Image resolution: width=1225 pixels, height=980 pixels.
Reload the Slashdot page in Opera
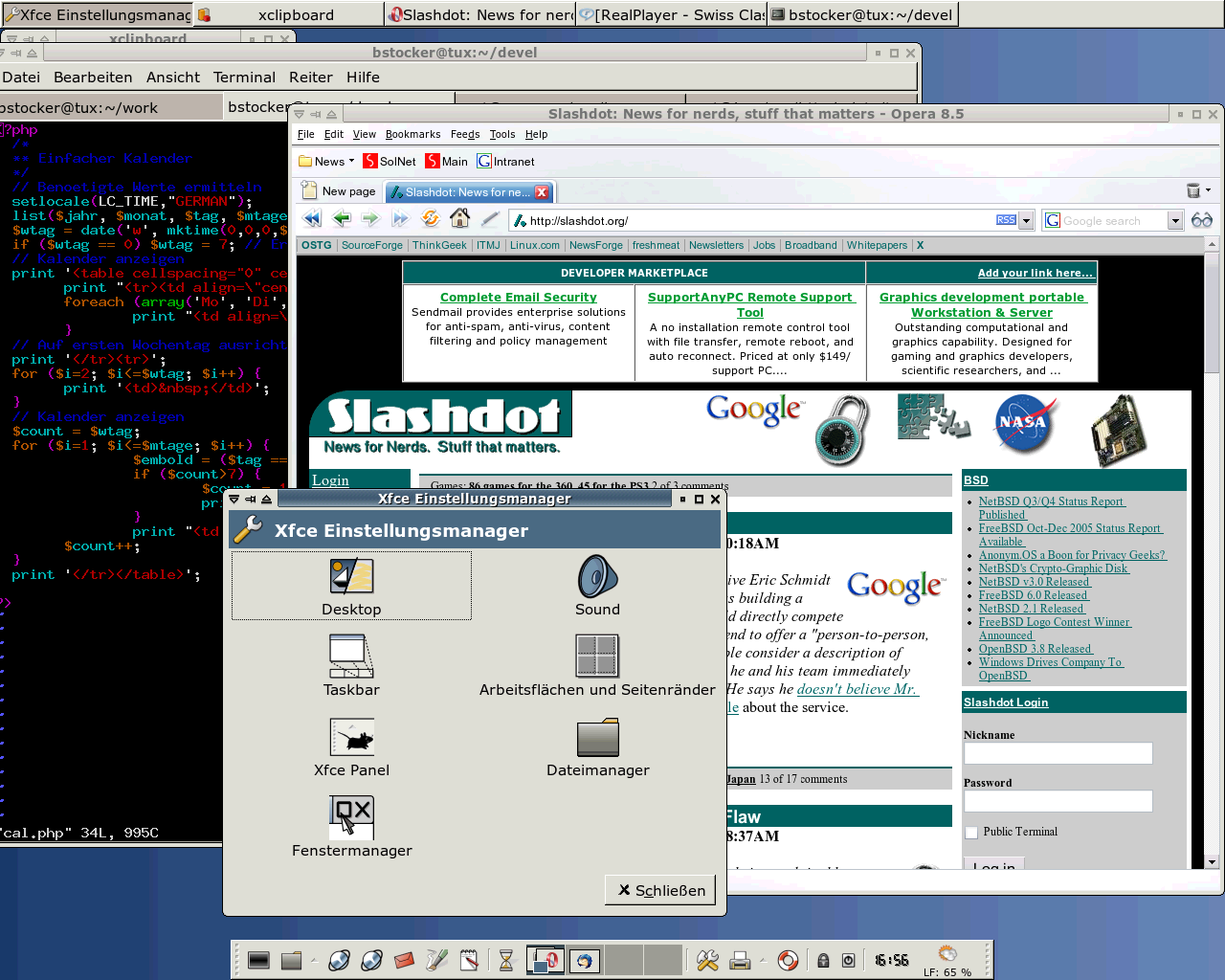(x=431, y=219)
